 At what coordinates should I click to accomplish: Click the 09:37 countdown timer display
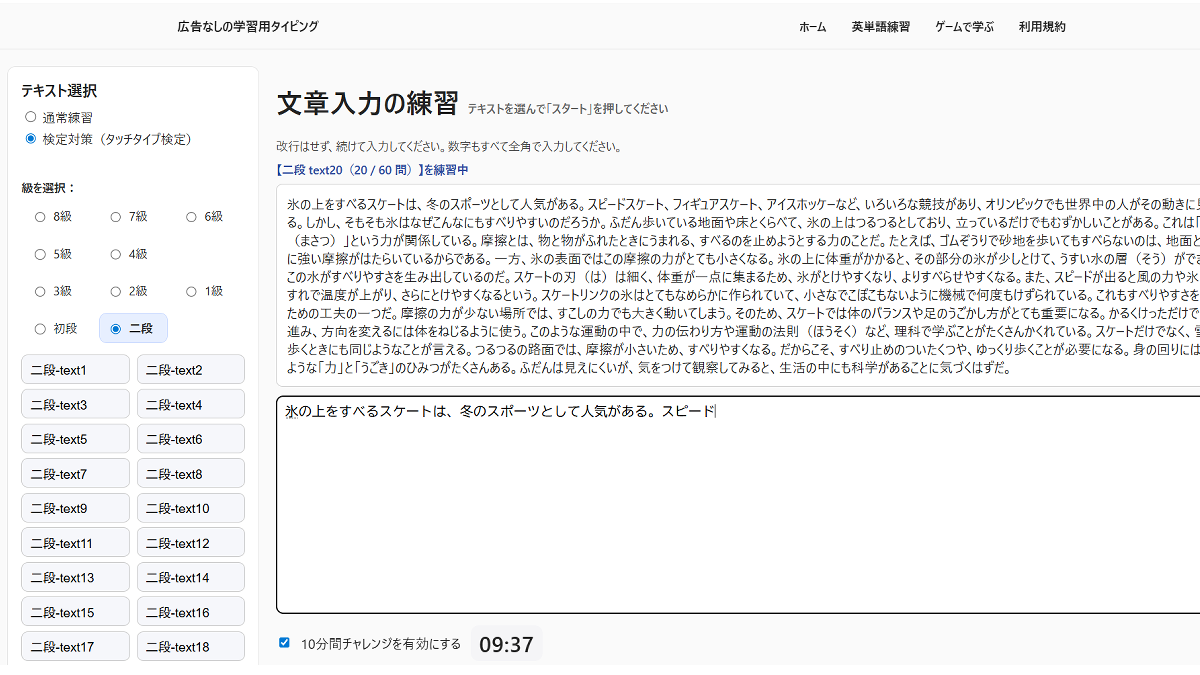coord(506,645)
